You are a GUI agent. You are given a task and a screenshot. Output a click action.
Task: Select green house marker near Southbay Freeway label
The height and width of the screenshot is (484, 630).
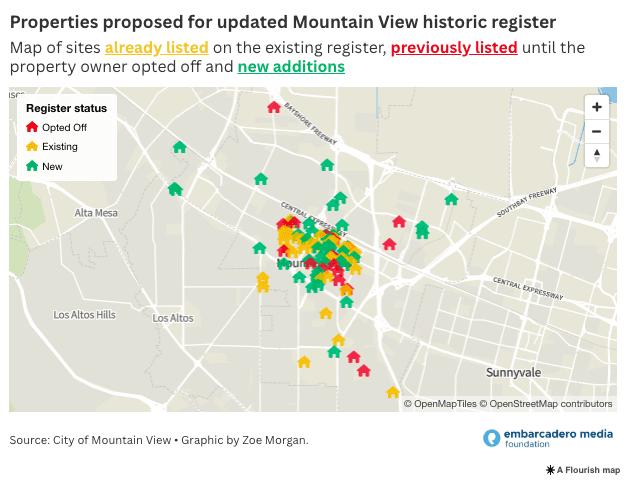(x=451, y=199)
